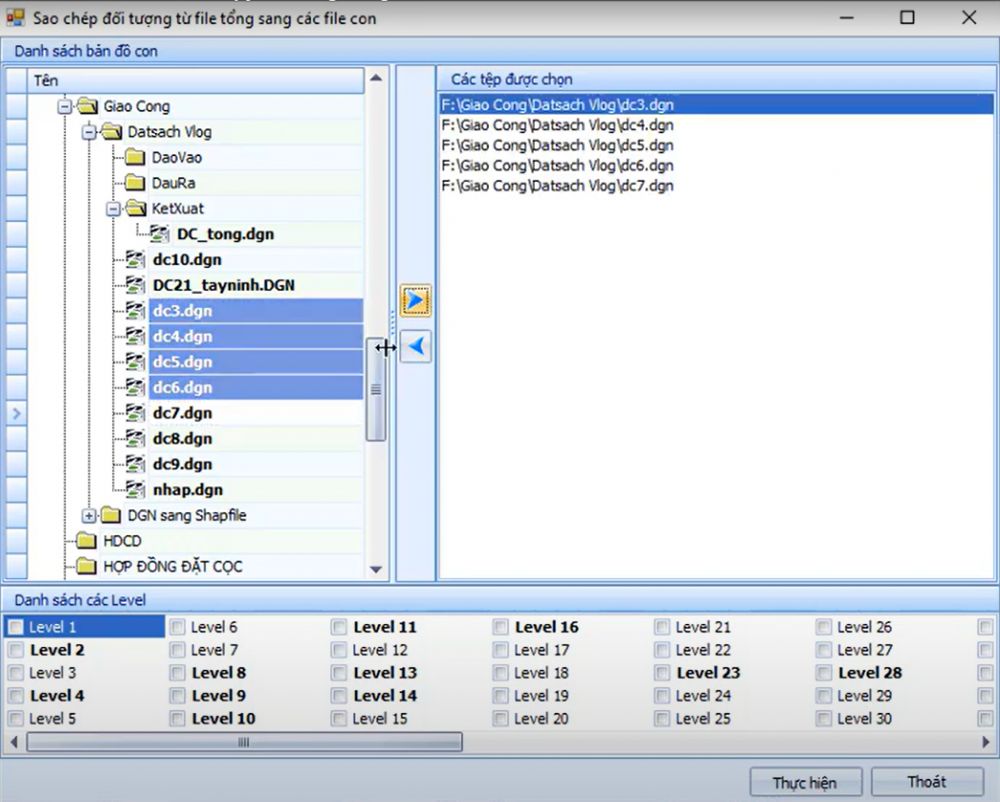Screen dimensions: 1000x802
Task: Check the Level 15 checkbox
Action: (339, 718)
